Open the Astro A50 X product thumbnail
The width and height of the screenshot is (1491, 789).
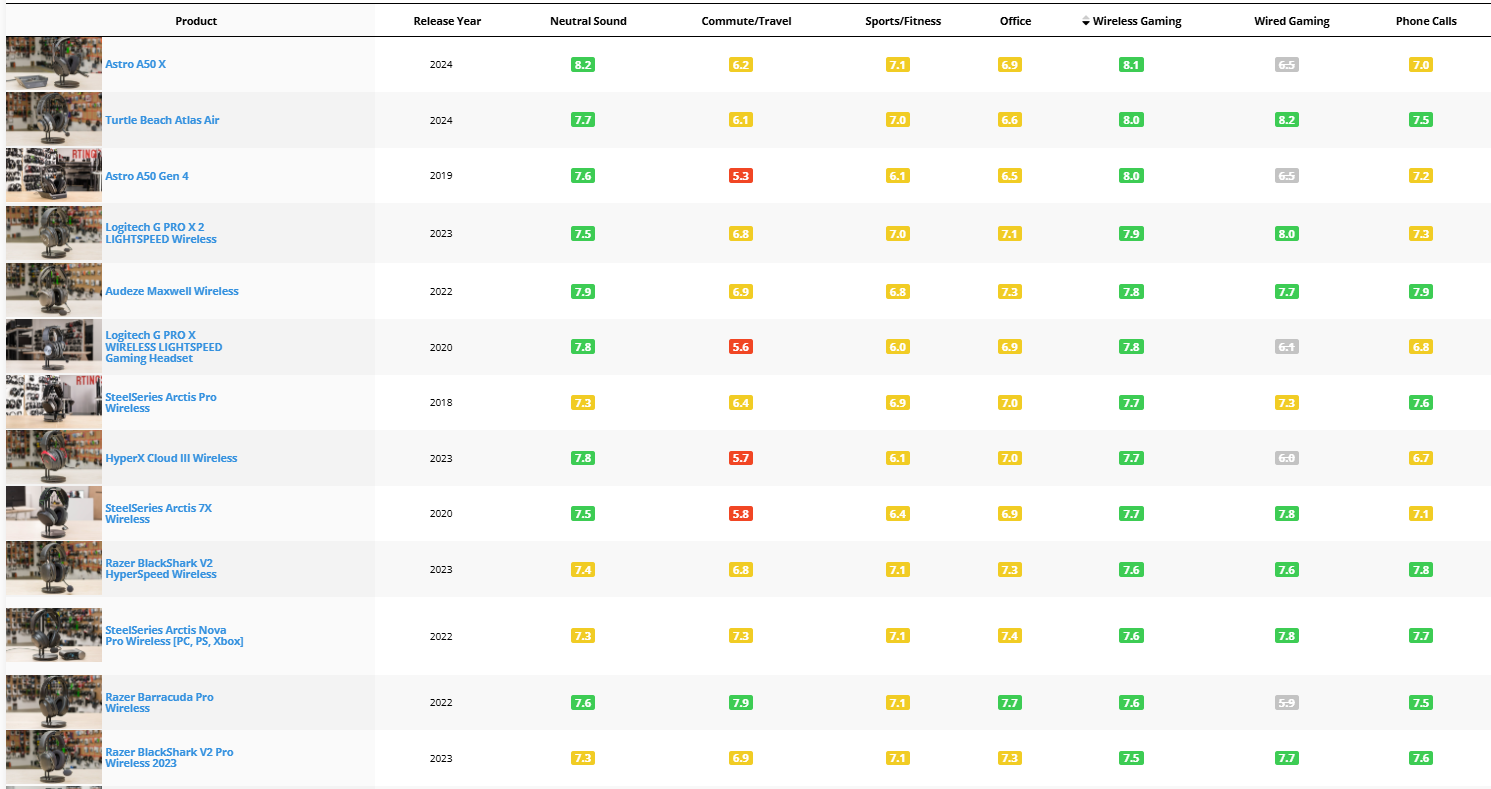point(54,64)
